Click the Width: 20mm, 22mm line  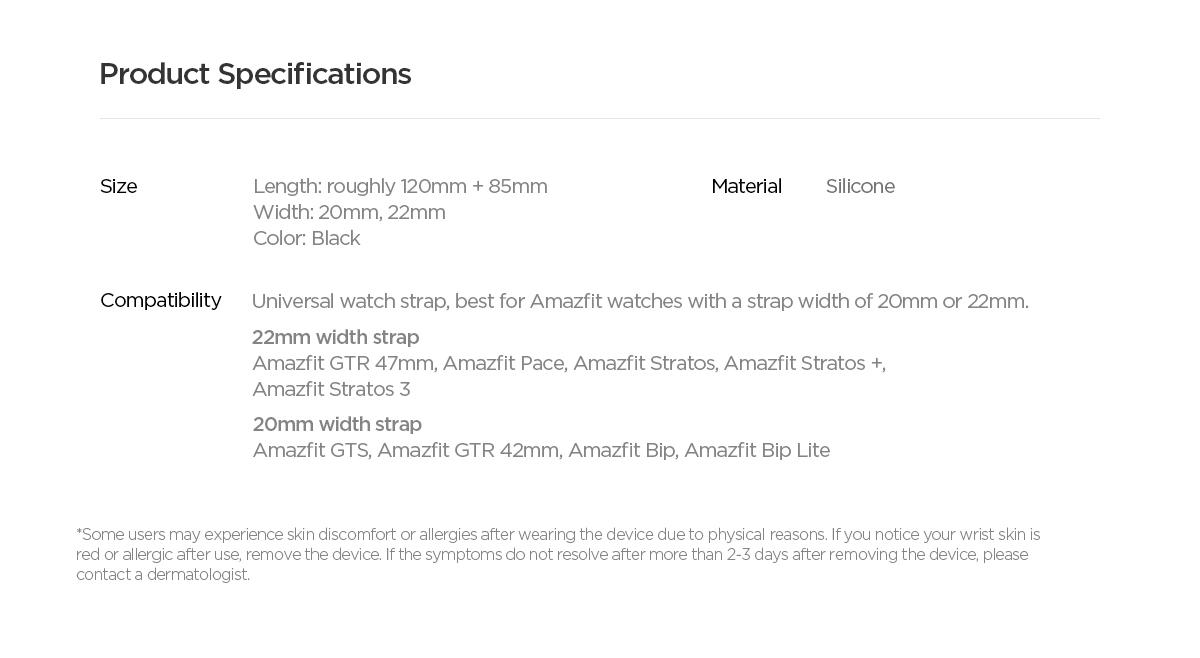(349, 212)
